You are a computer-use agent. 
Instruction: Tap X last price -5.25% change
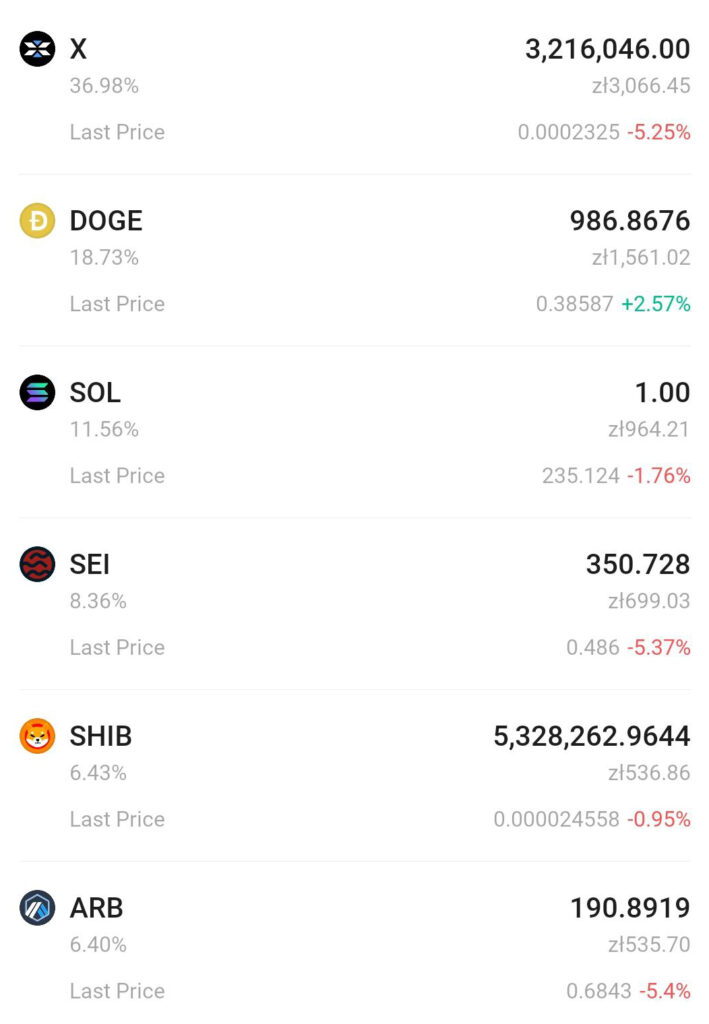tap(659, 132)
